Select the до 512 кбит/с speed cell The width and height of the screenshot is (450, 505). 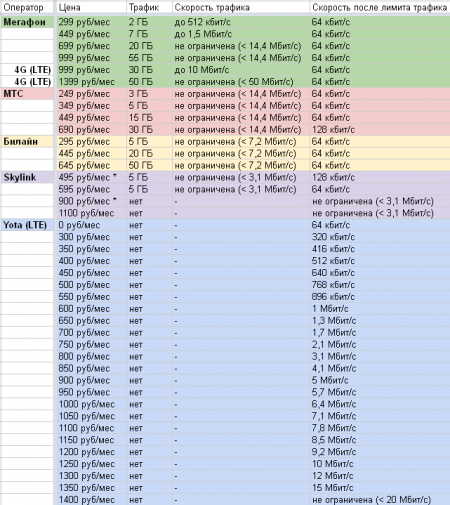241,22
